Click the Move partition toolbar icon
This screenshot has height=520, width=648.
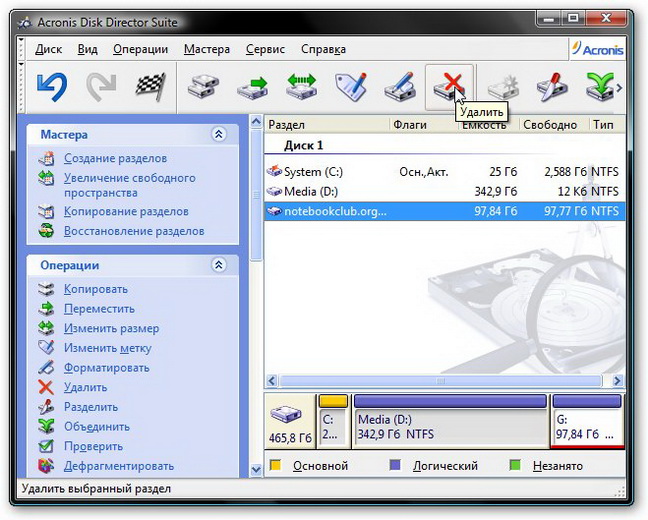coord(253,87)
